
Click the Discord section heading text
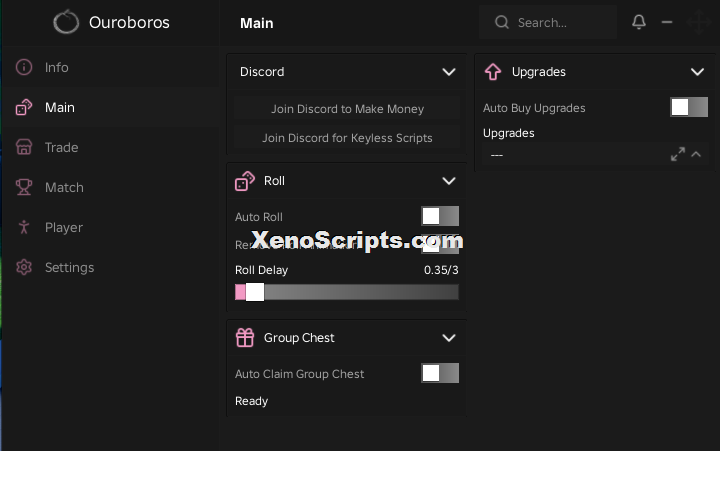[x=262, y=72]
